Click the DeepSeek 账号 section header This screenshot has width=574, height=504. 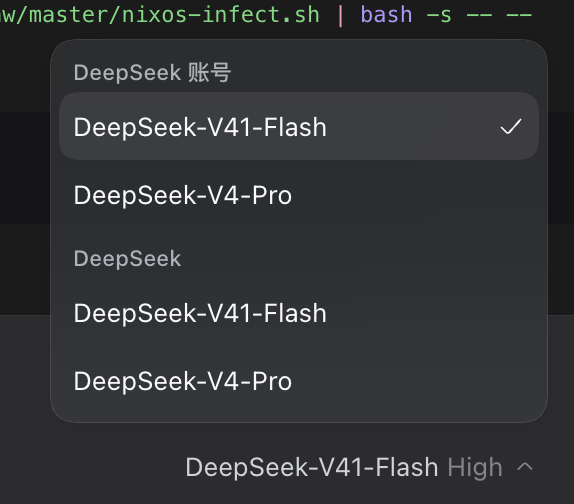click(x=152, y=72)
